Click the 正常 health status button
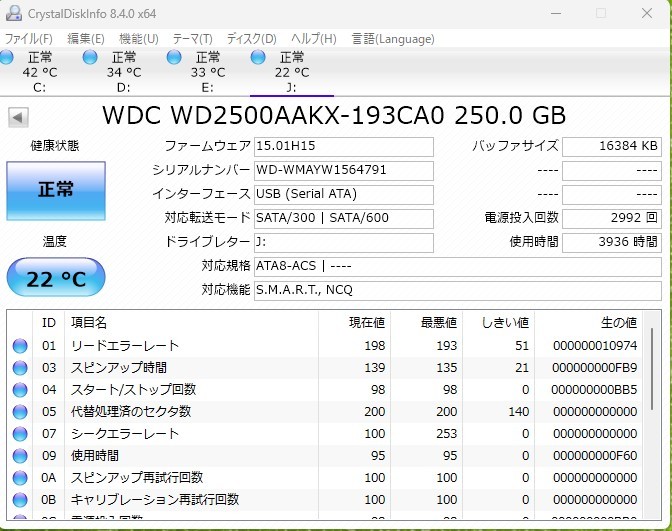Image resolution: width=672 pixels, height=531 pixels. (x=55, y=189)
